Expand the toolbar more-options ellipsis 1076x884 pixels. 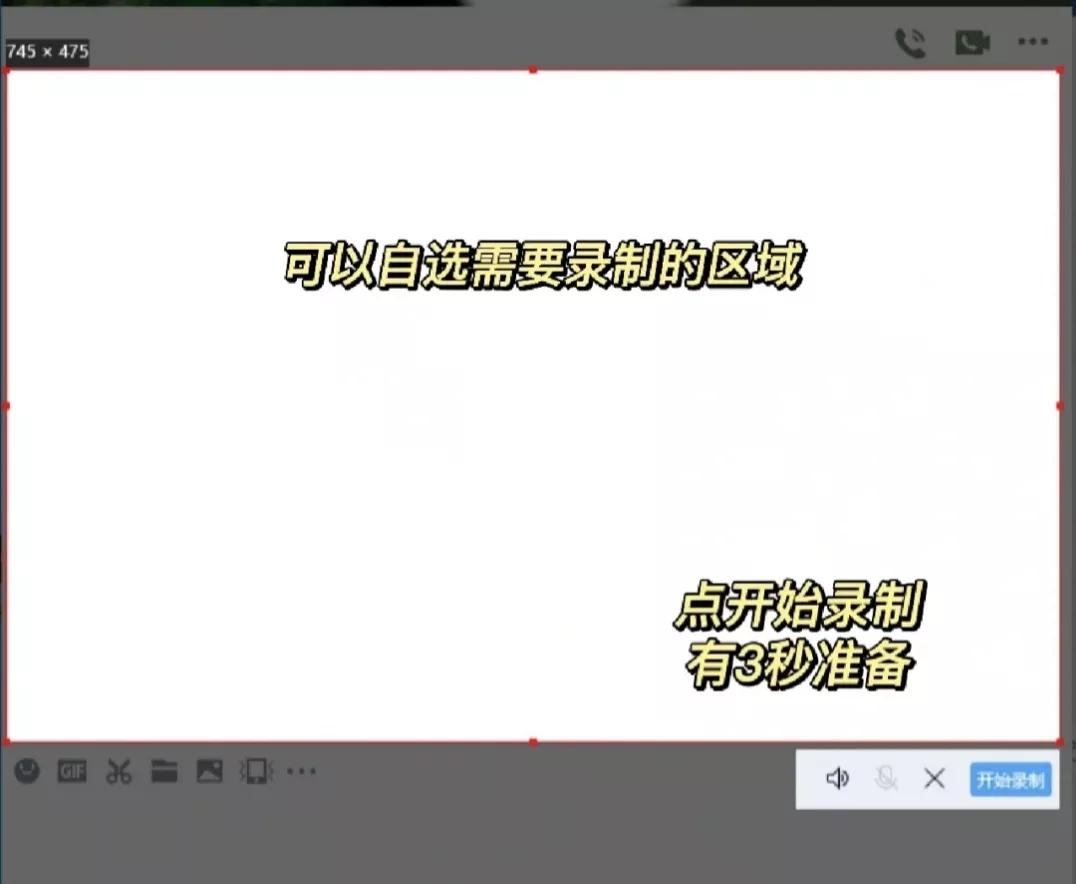[301, 771]
